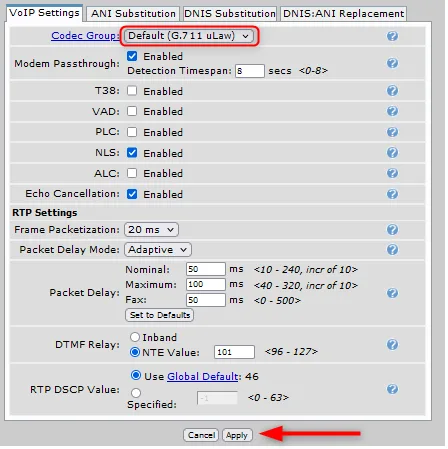Click help icon beside VAD setting
Image resolution: width=448 pixels, height=449 pixels.
392,111
